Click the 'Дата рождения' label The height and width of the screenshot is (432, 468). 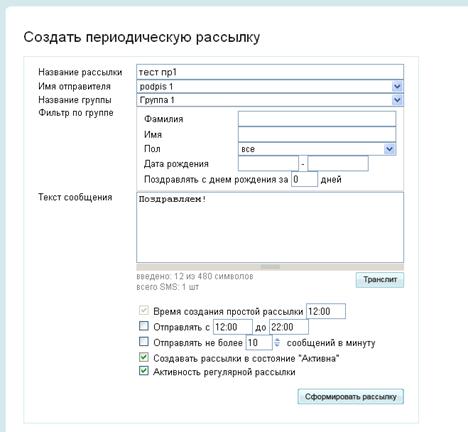(176, 164)
